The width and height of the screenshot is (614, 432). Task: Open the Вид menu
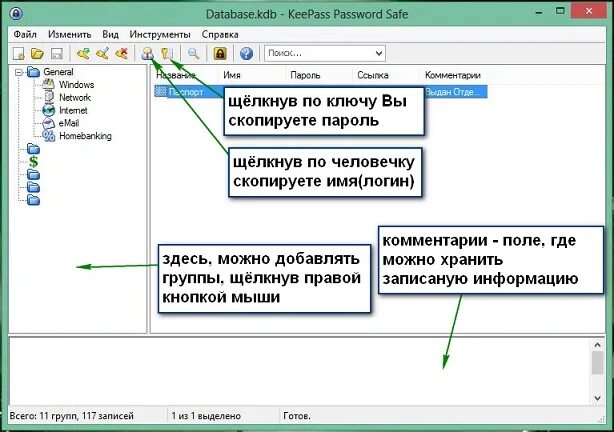[110, 34]
